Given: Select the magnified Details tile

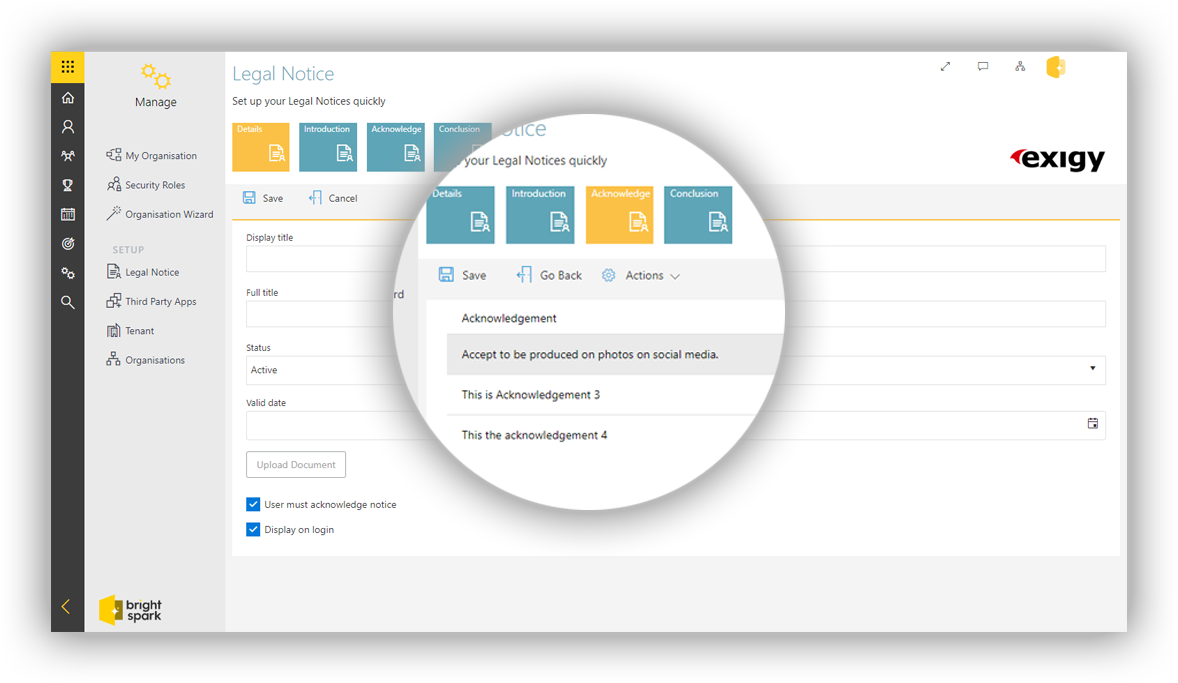Looking at the screenshot, I should (461, 215).
